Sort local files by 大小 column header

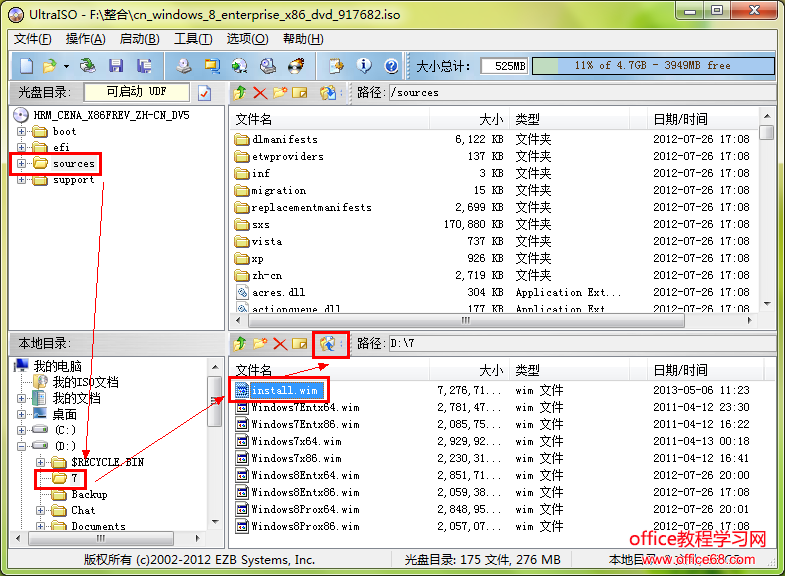pos(469,370)
